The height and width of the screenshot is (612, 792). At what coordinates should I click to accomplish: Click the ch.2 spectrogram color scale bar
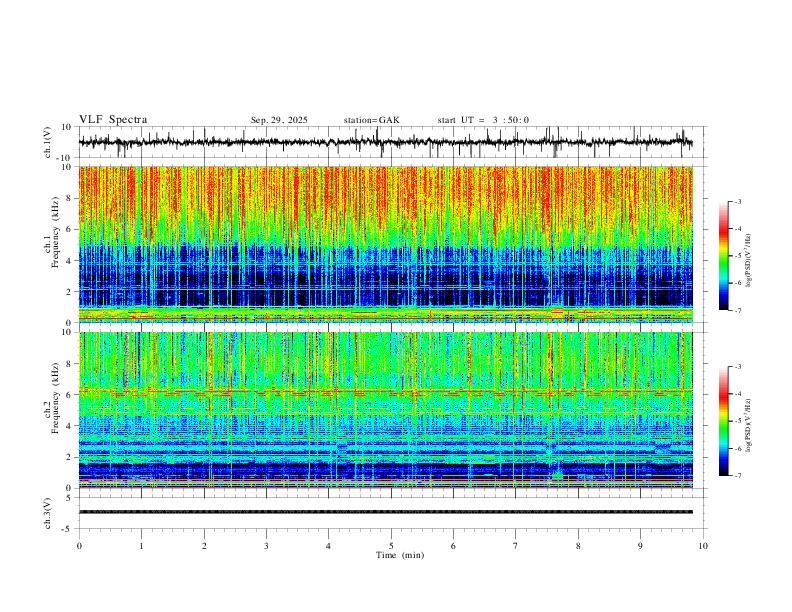point(724,421)
